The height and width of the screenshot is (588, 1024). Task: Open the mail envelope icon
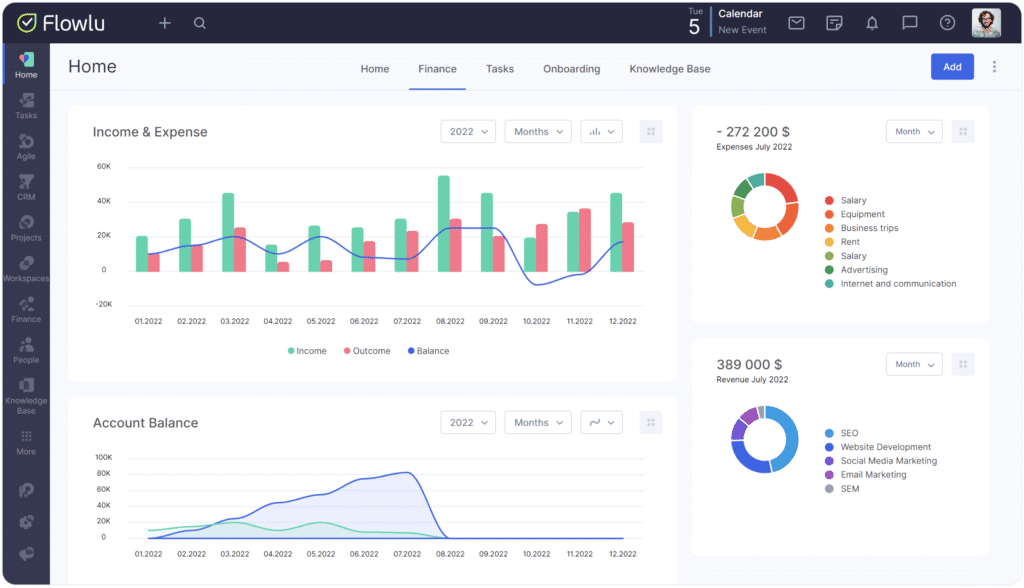pyautogui.click(x=796, y=23)
